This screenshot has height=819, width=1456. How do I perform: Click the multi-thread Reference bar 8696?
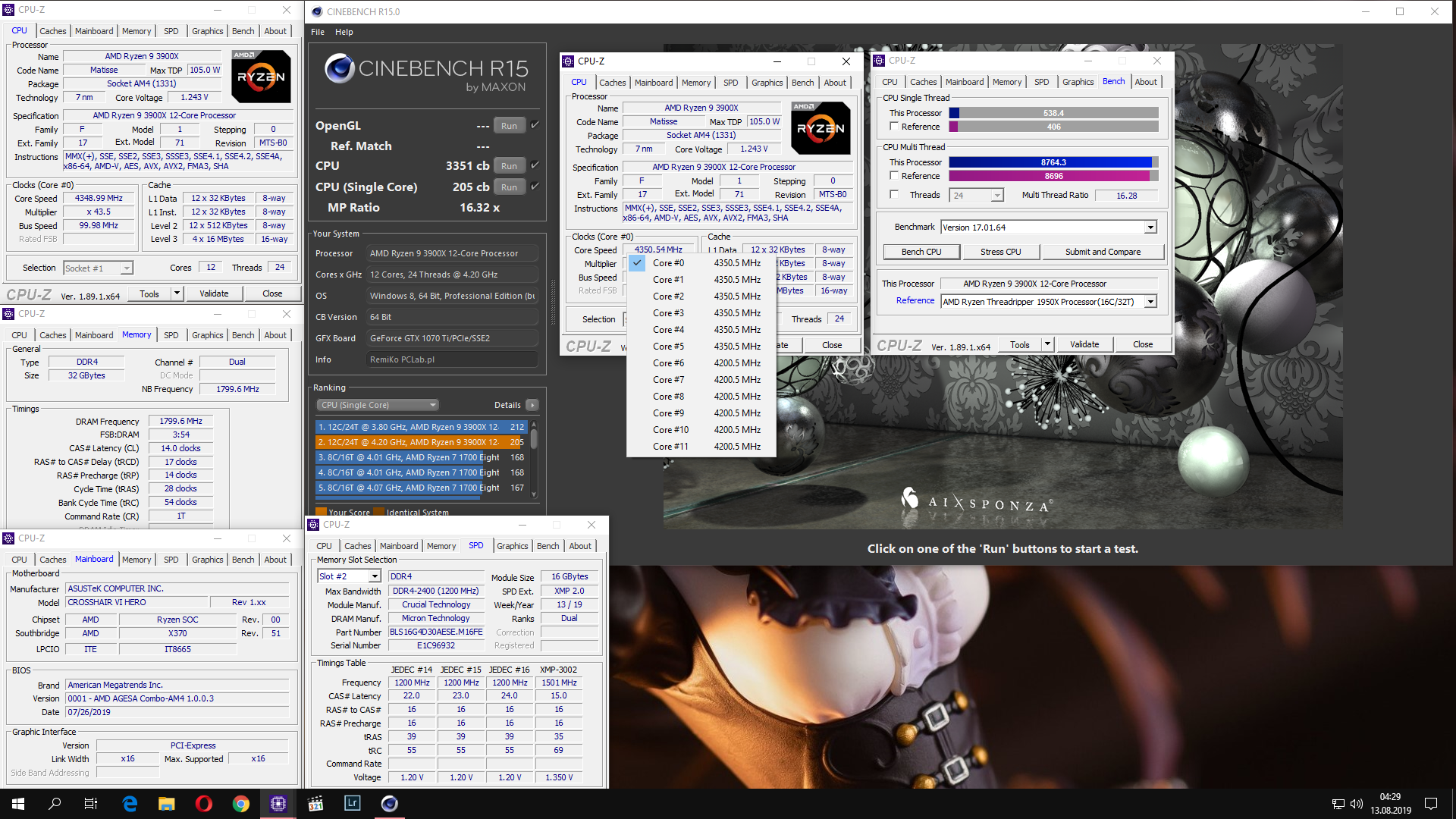[x=1053, y=176]
